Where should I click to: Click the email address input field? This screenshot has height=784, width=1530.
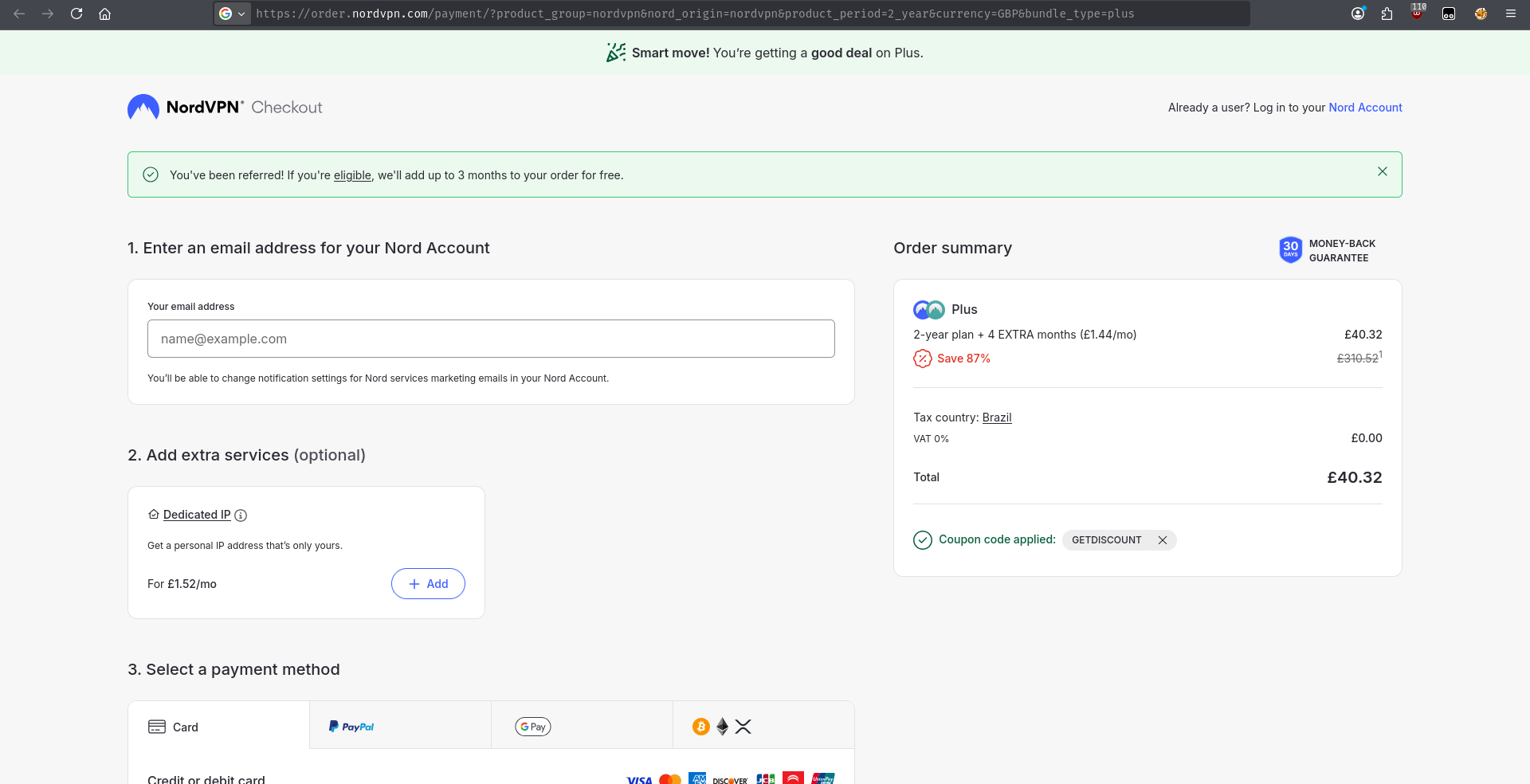click(x=491, y=339)
